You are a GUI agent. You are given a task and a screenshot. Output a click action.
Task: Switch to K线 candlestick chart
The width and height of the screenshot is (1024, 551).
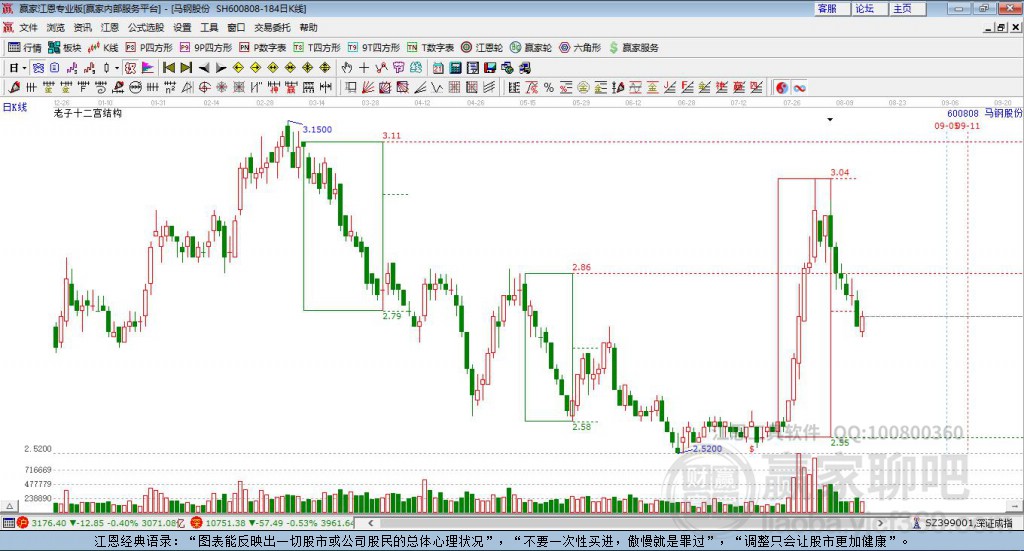tap(103, 48)
